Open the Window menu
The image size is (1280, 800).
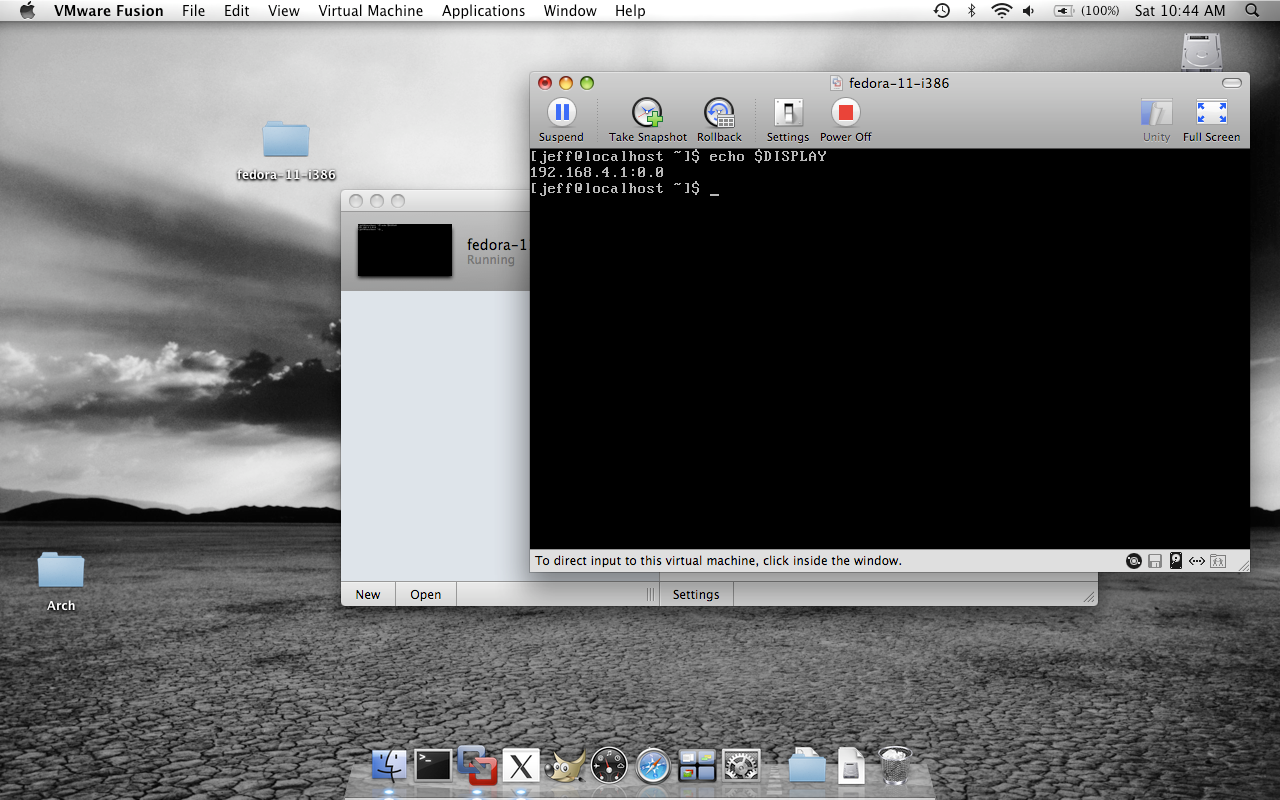[570, 11]
